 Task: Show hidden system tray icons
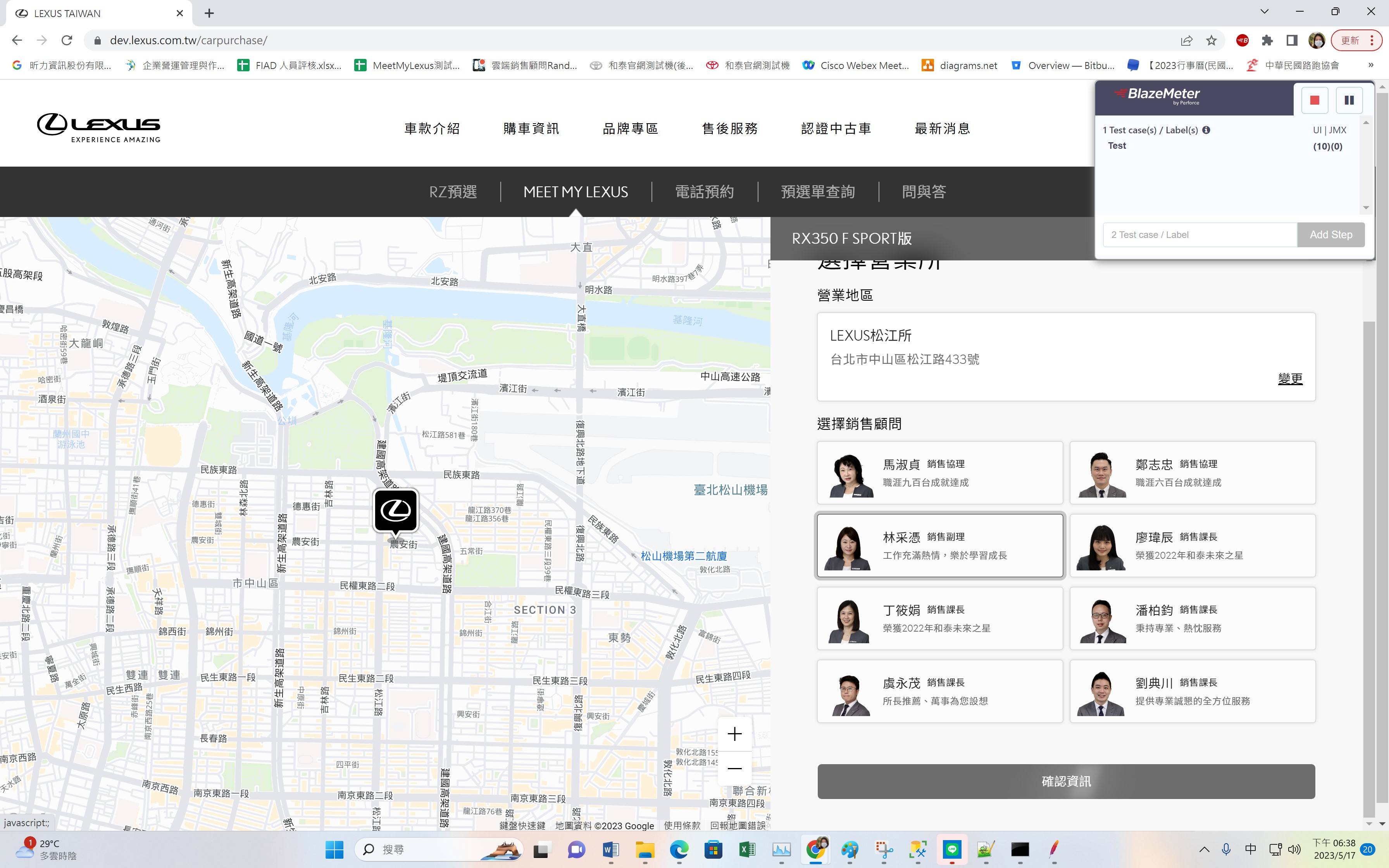pos(1204,849)
